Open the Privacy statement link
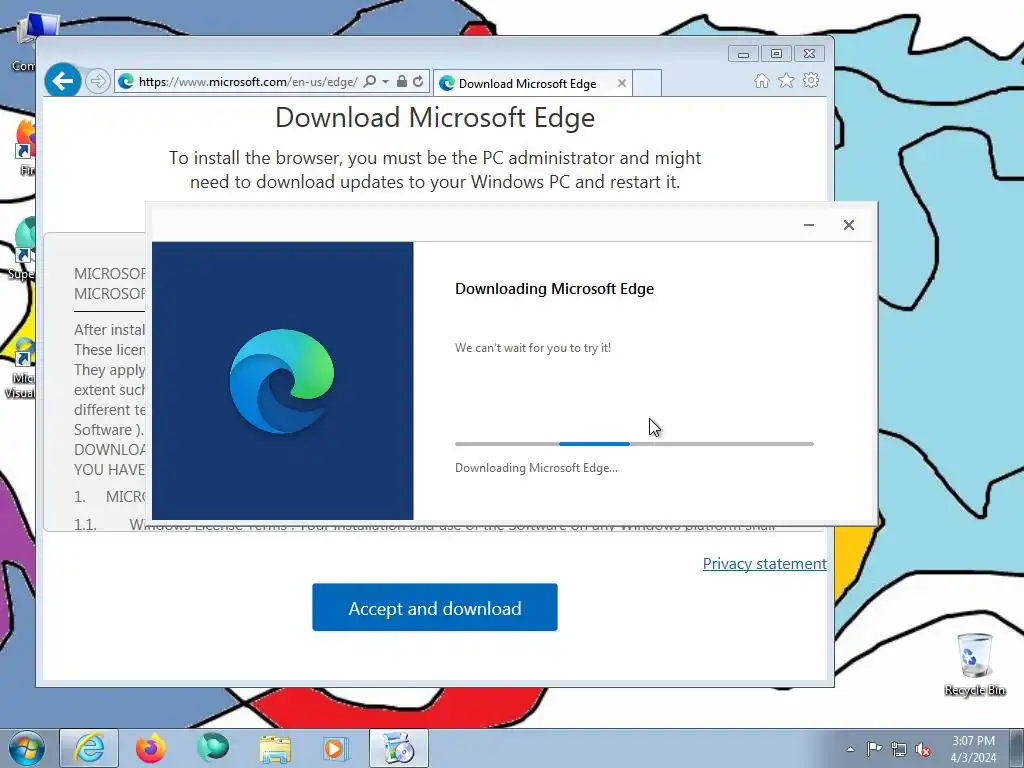The image size is (1024, 768). 765,564
